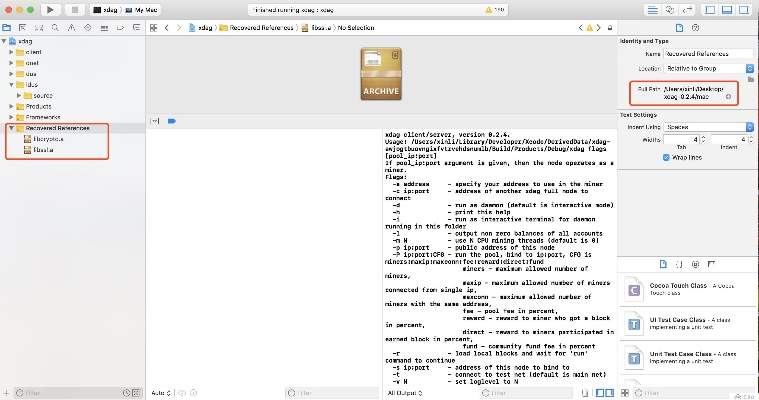Select the libssl.a archive file icon
Image resolution: width=759 pixels, height=400 pixels.
point(27,150)
